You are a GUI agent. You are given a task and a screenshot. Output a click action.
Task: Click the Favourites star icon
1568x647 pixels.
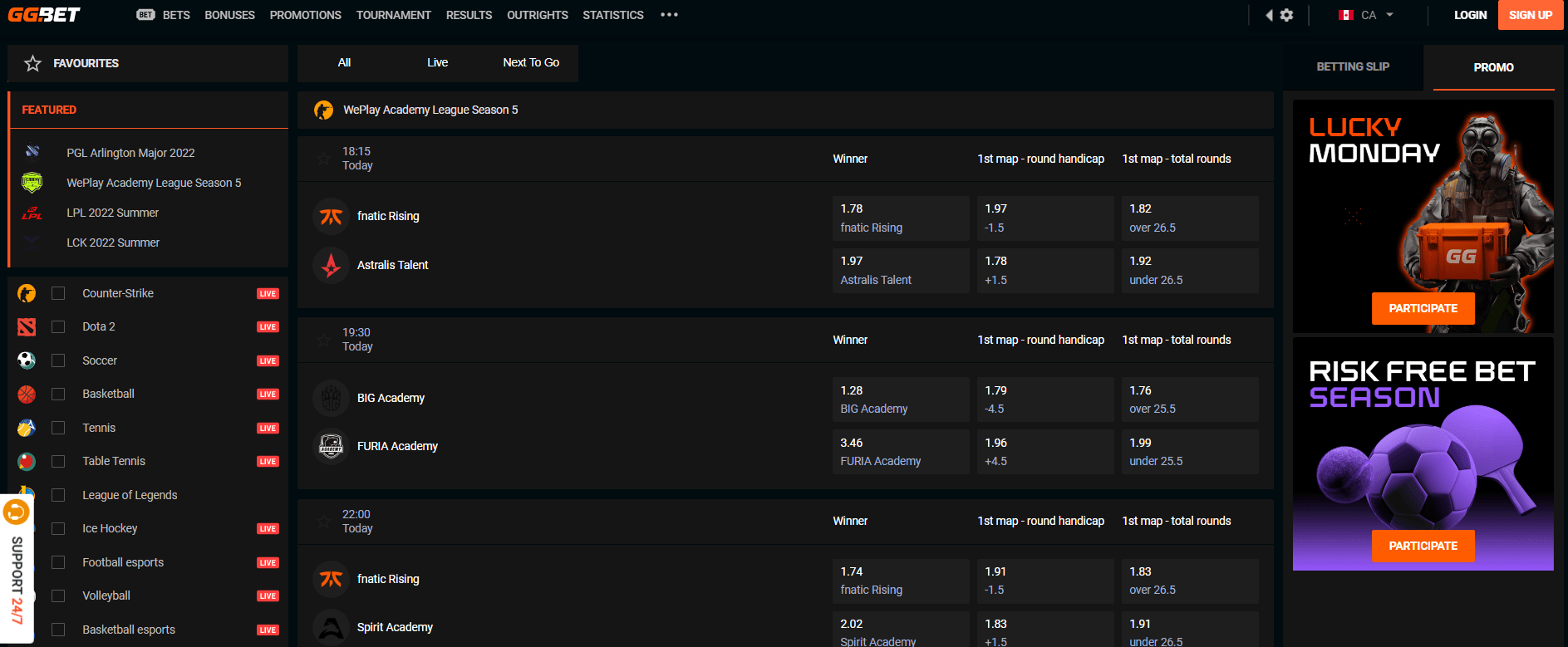(32, 63)
